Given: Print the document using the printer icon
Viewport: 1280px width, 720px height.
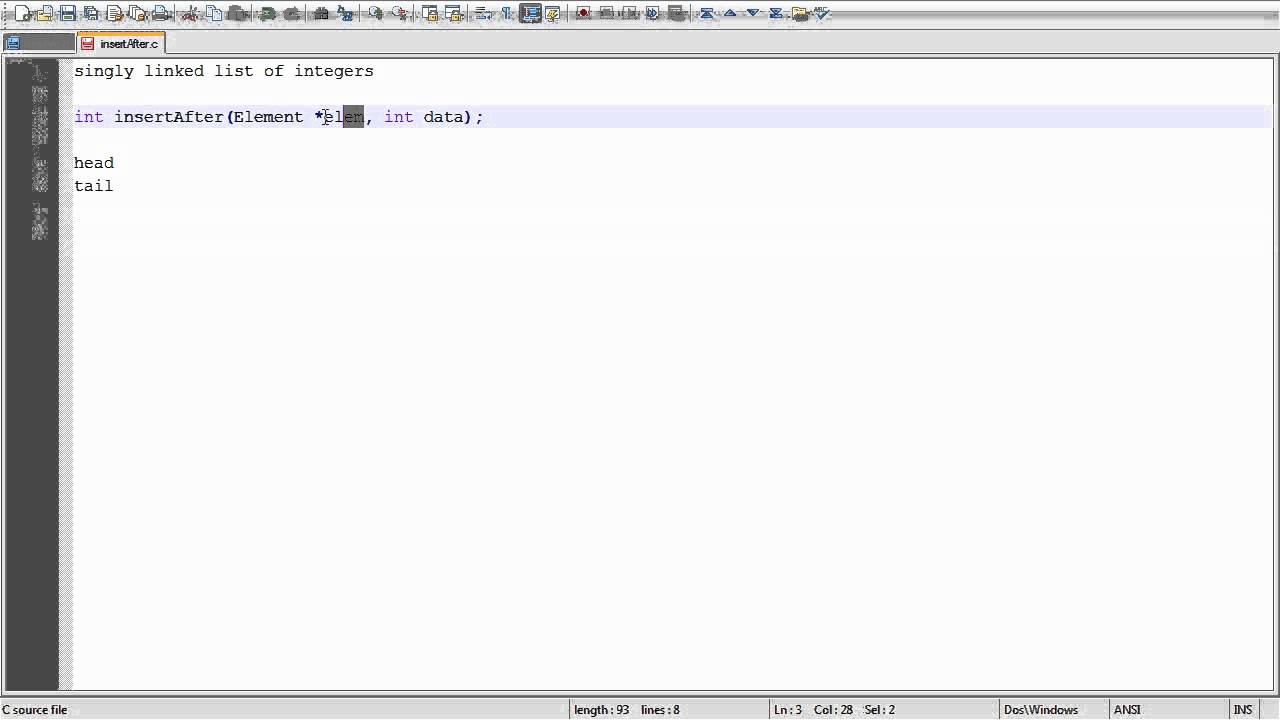Looking at the screenshot, I should point(160,13).
